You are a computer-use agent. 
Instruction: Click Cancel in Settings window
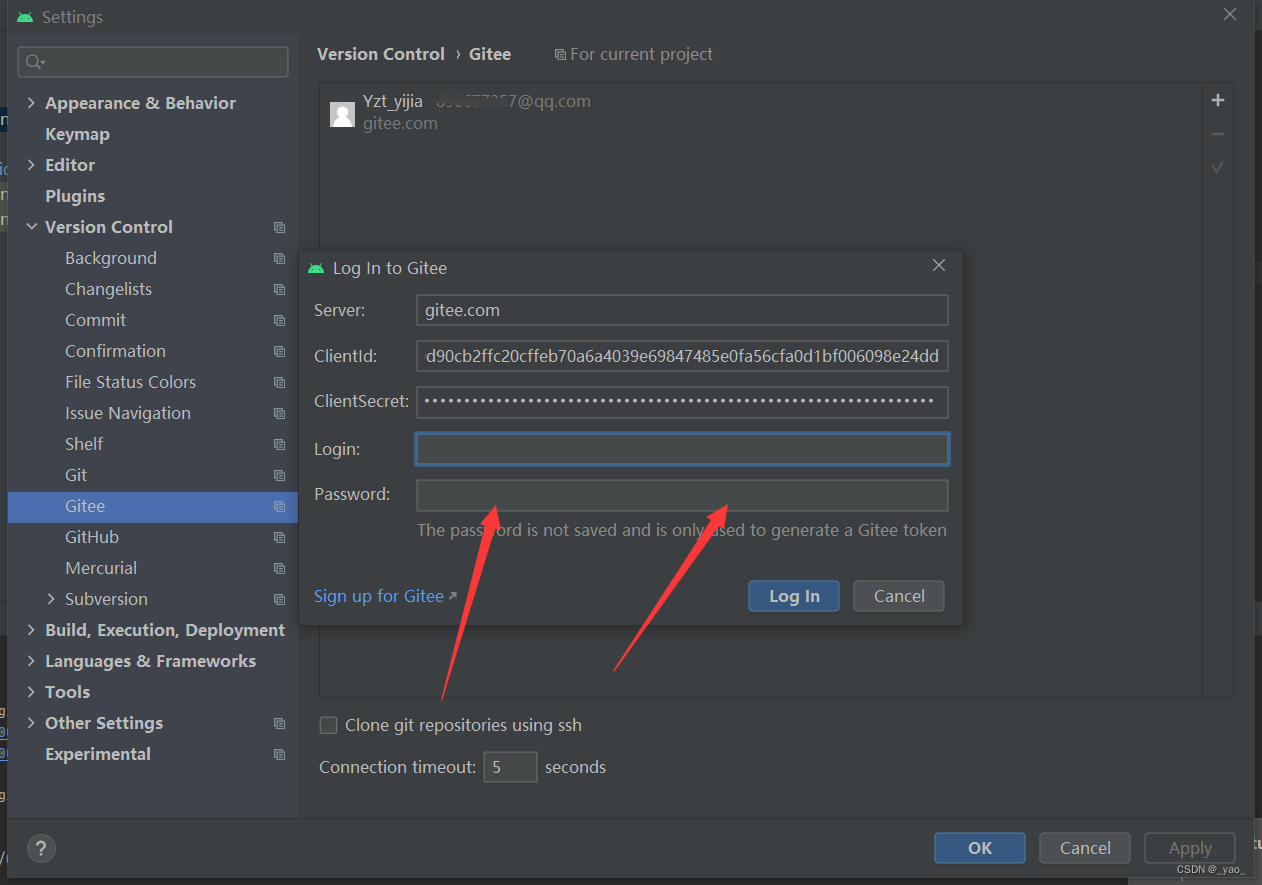click(x=1085, y=848)
